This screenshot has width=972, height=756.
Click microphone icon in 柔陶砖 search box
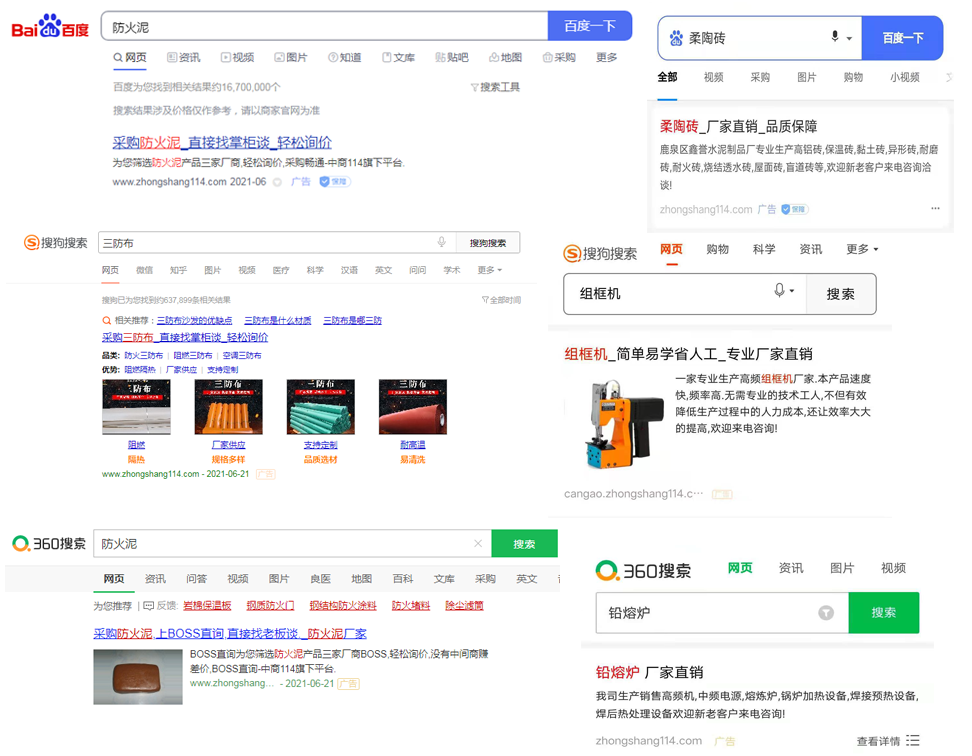tap(835, 37)
